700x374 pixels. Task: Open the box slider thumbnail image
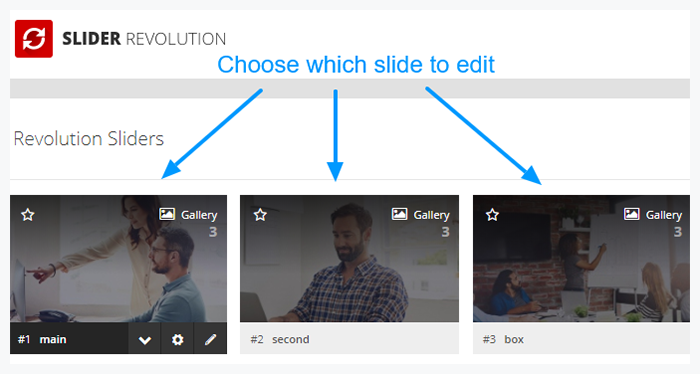click(x=581, y=259)
